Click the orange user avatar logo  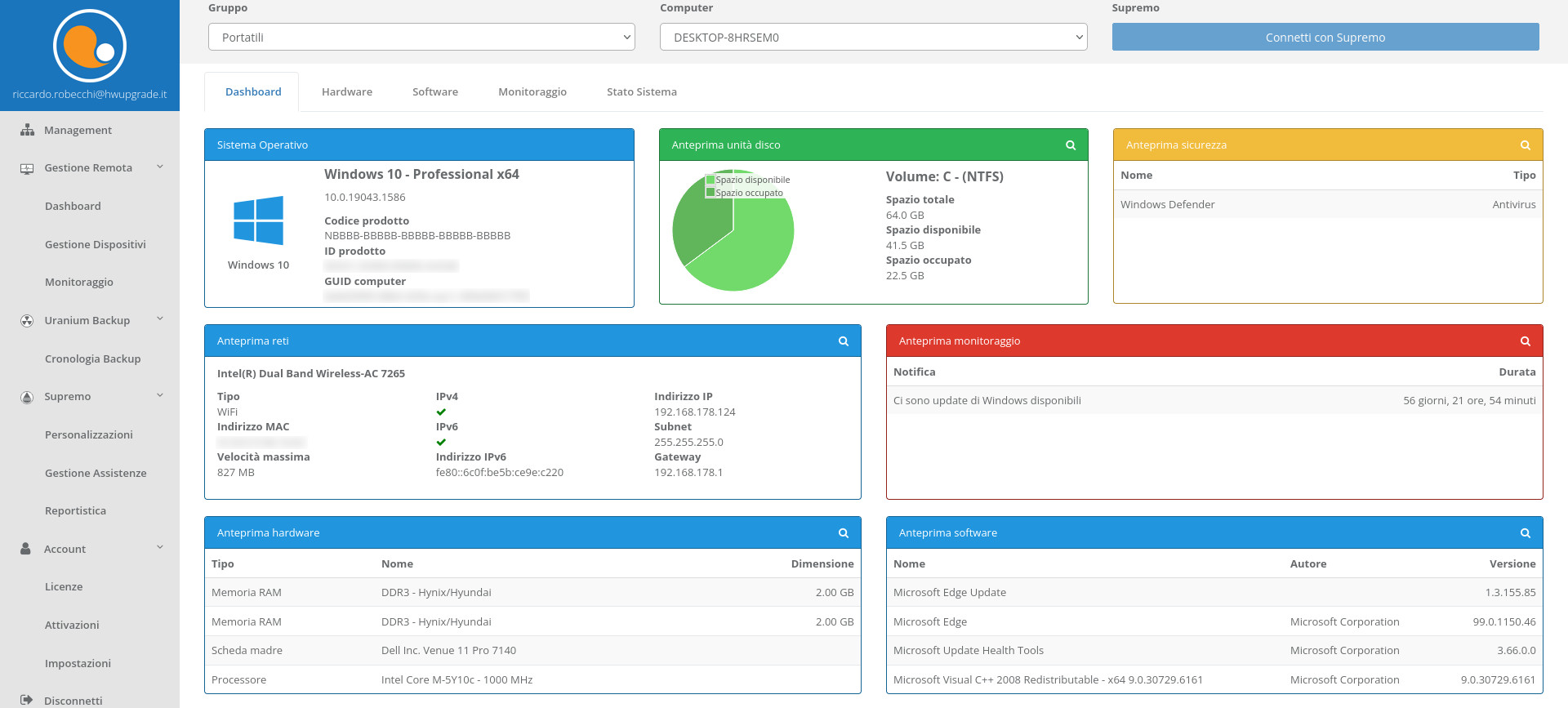[x=90, y=46]
